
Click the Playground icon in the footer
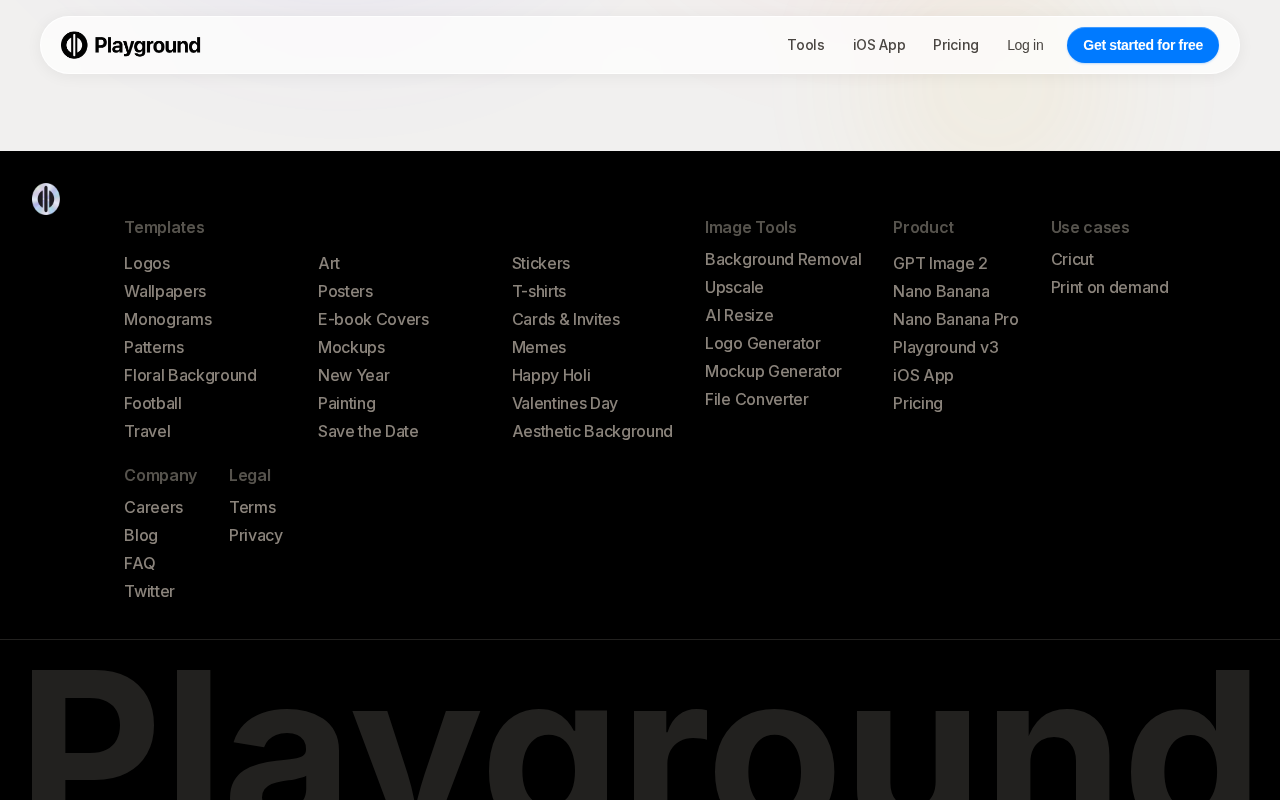point(46,199)
